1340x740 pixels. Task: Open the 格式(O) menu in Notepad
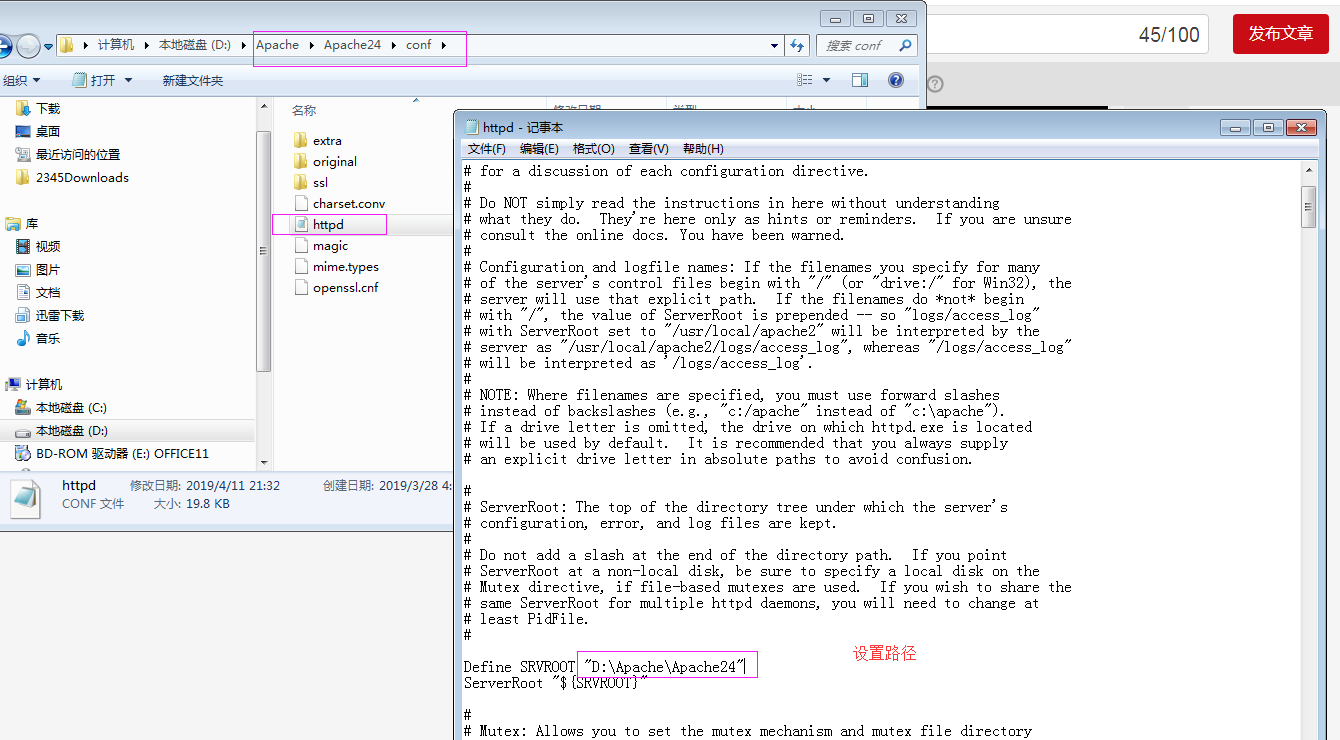pyautogui.click(x=593, y=148)
